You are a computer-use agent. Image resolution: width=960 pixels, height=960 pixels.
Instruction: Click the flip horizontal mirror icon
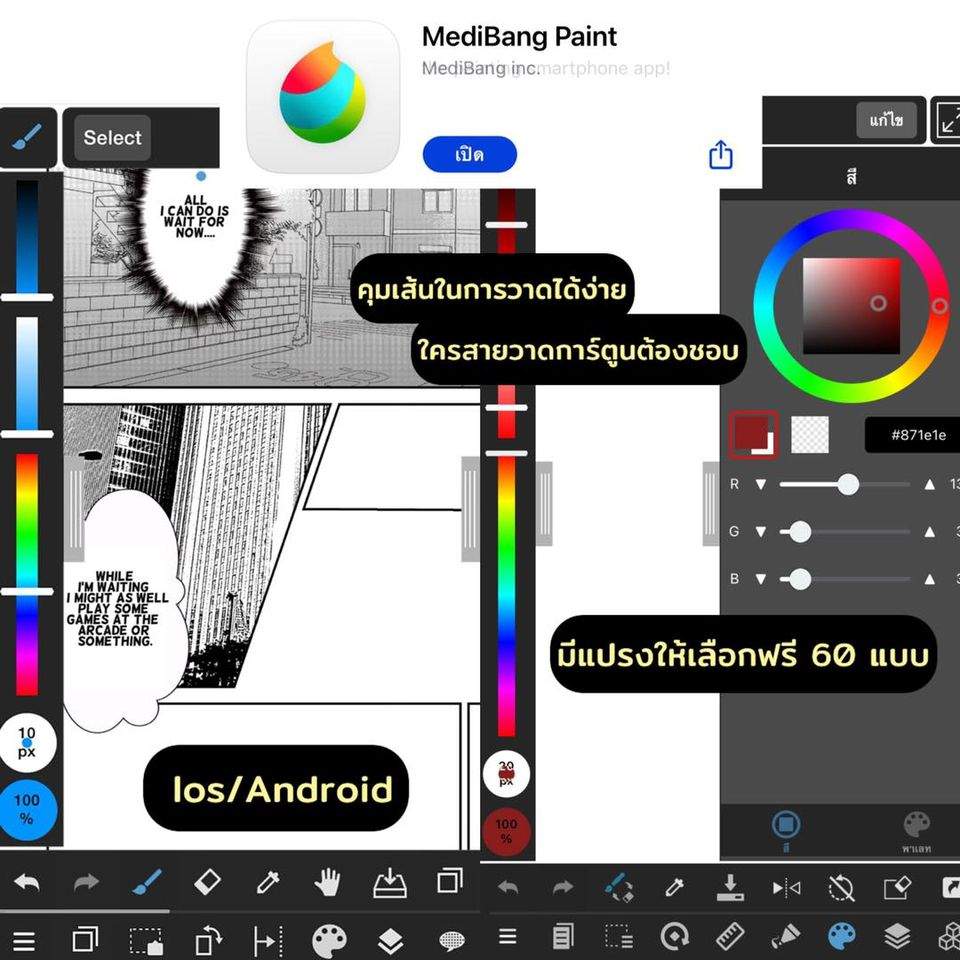point(786,887)
